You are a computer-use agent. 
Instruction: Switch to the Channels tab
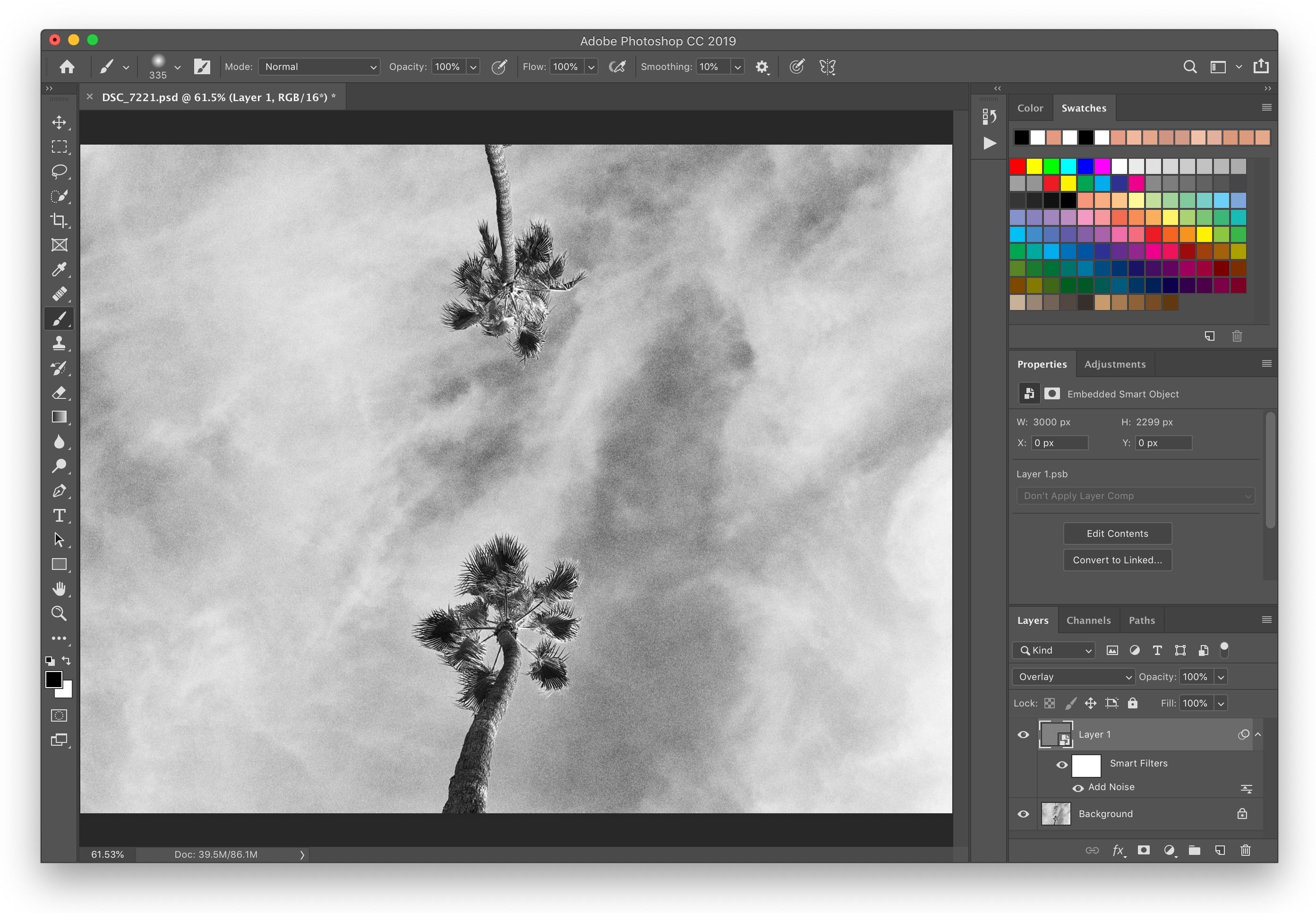point(1088,620)
